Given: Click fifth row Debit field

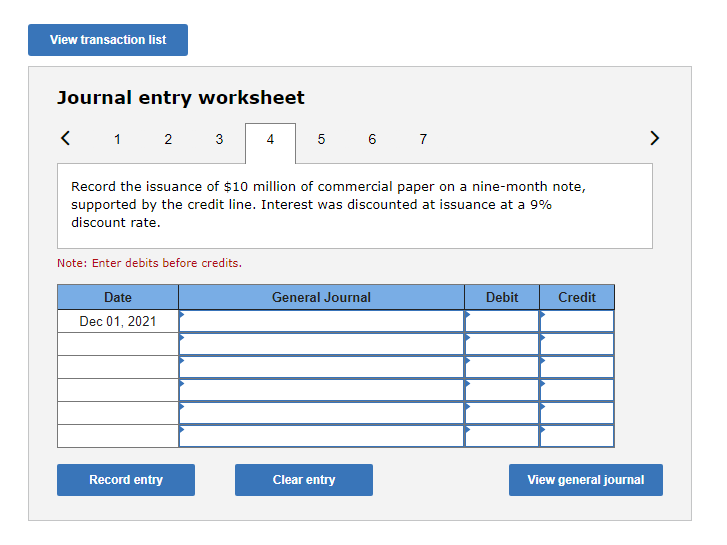Looking at the screenshot, I should (x=502, y=413).
